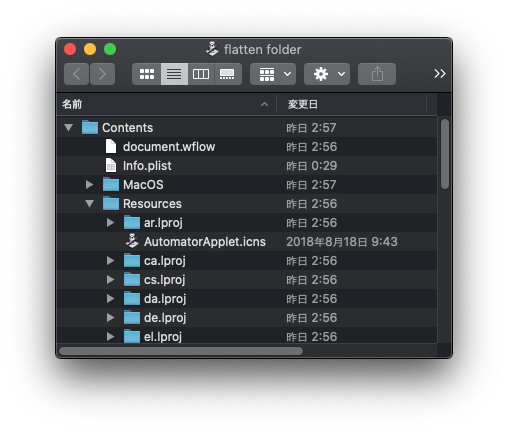
Task: Expand the cs.lproj folder
Action: 110,280
